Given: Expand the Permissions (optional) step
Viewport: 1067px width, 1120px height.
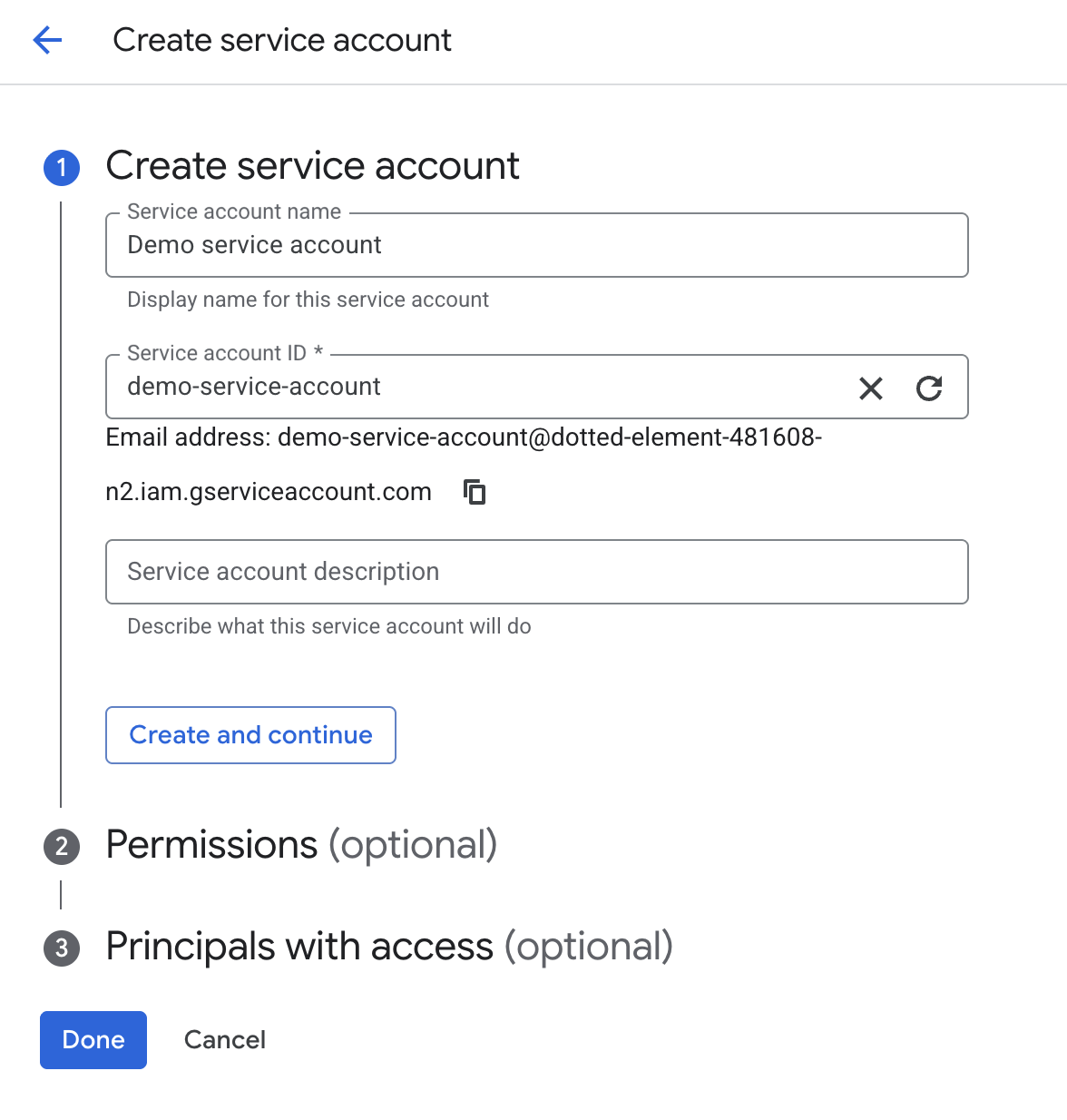Looking at the screenshot, I should (x=301, y=845).
